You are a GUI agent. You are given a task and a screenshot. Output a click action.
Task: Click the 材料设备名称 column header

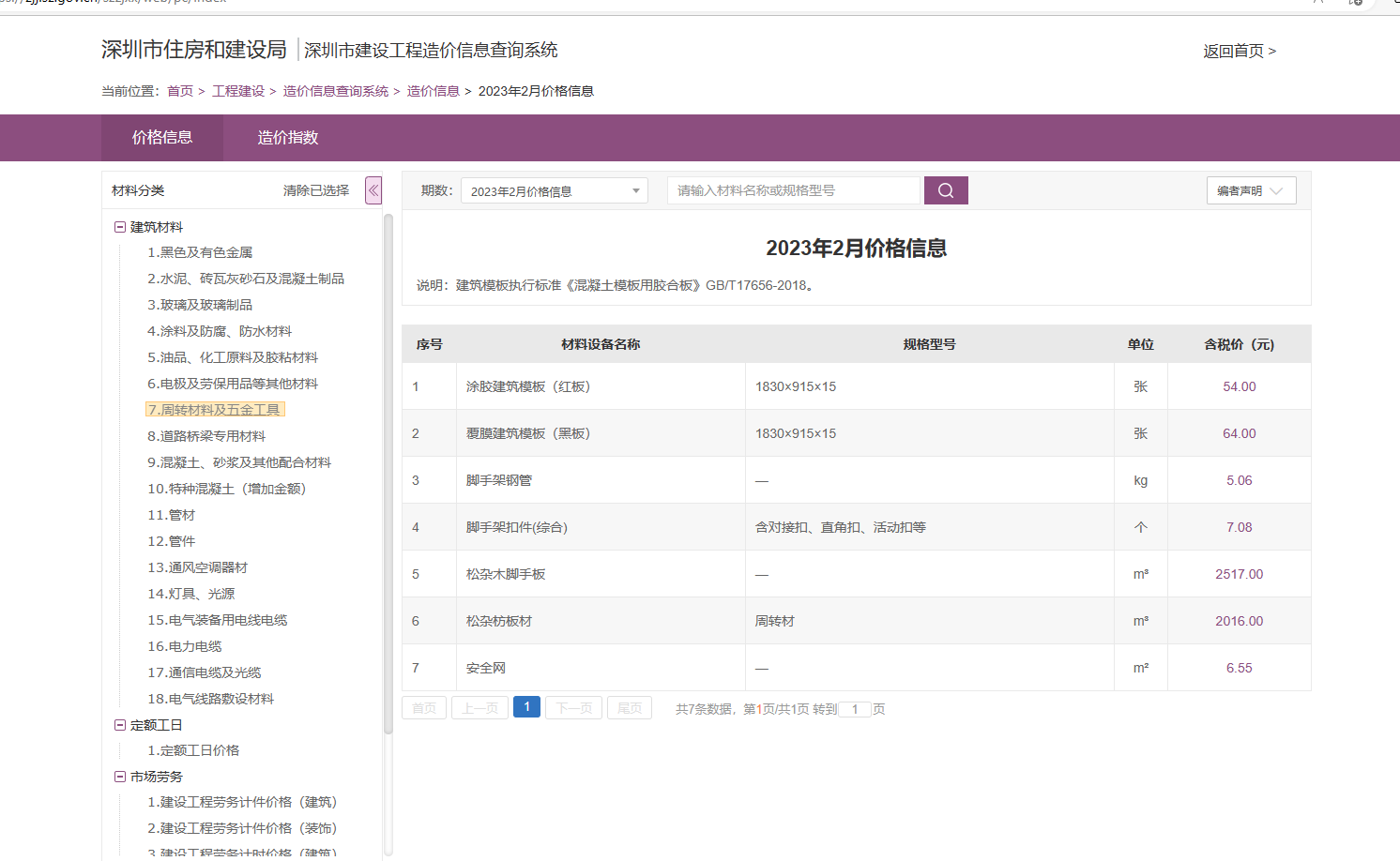[601, 344]
